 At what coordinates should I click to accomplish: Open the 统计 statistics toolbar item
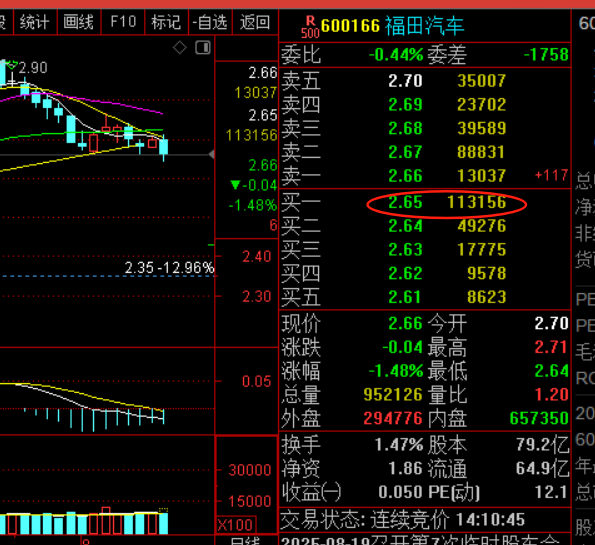pos(35,22)
